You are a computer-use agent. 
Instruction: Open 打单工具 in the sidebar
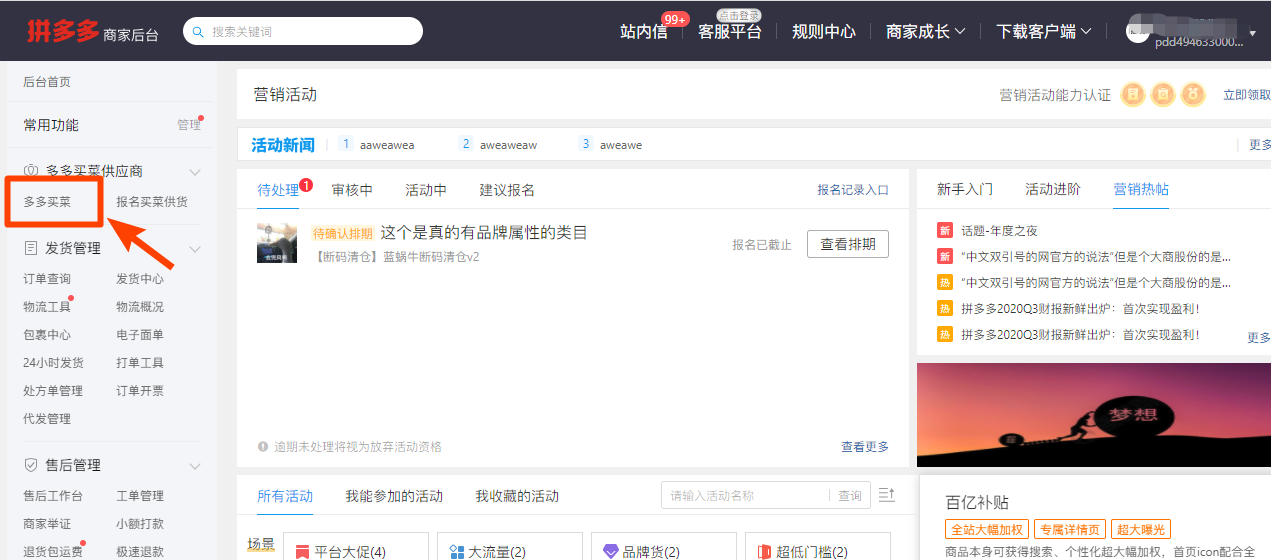(140, 363)
